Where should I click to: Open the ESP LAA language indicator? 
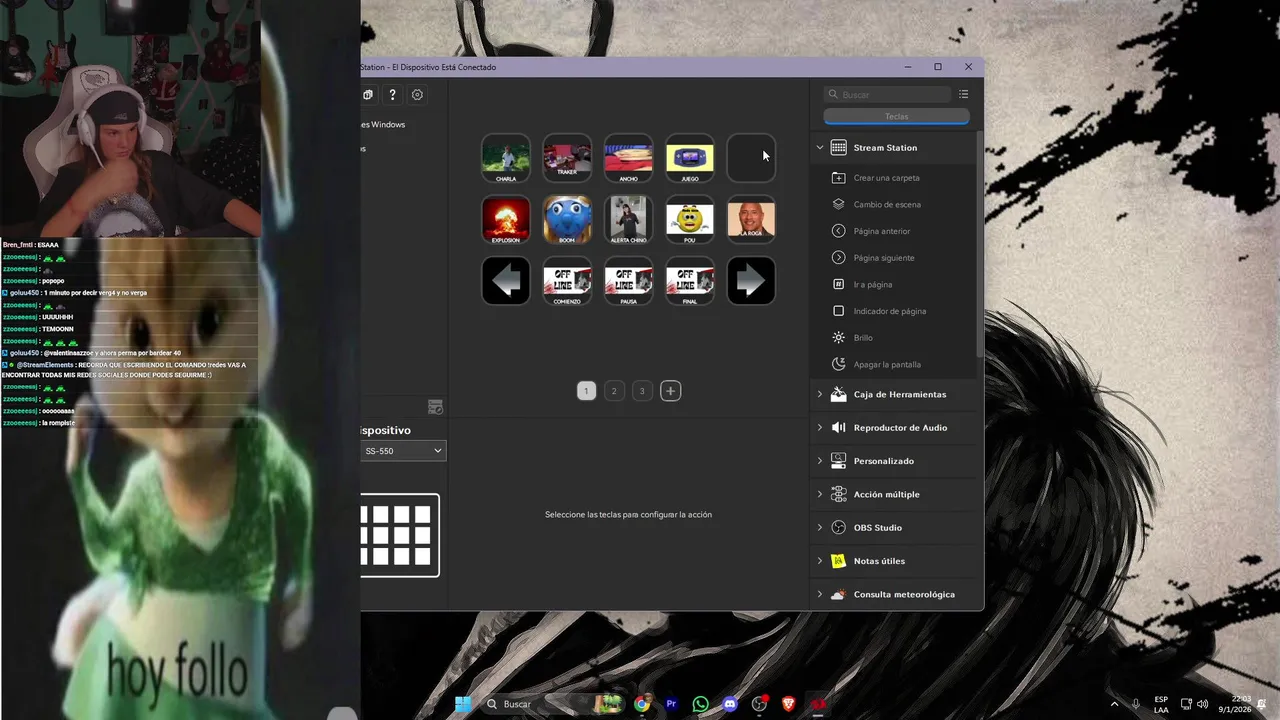pos(1161,704)
